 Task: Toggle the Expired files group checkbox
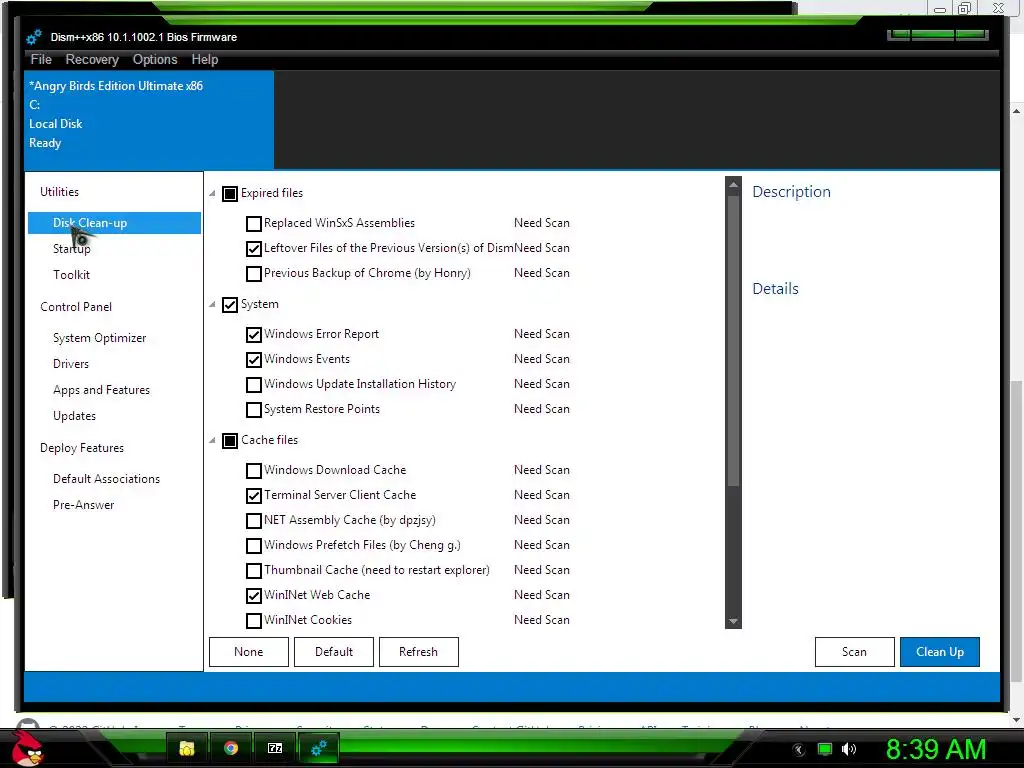tap(230, 194)
